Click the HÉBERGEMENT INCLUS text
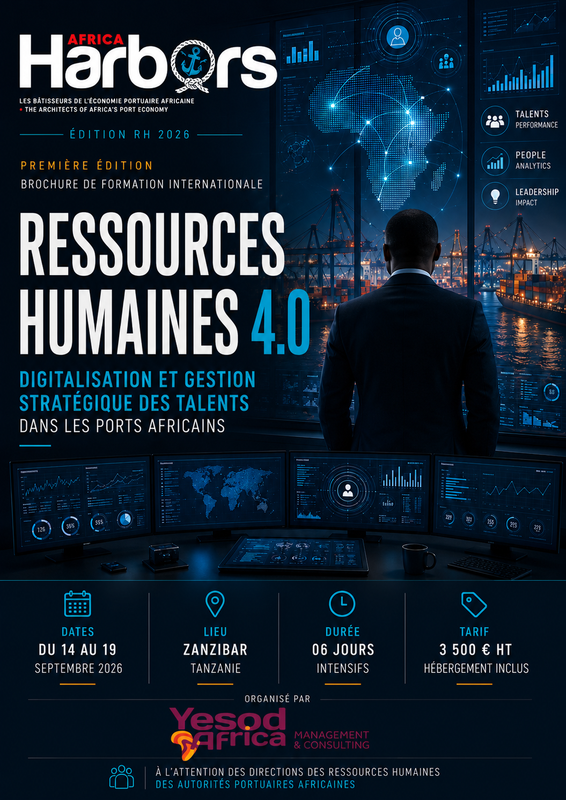The width and height of the screenshot is (566, 800). point(476,668)
